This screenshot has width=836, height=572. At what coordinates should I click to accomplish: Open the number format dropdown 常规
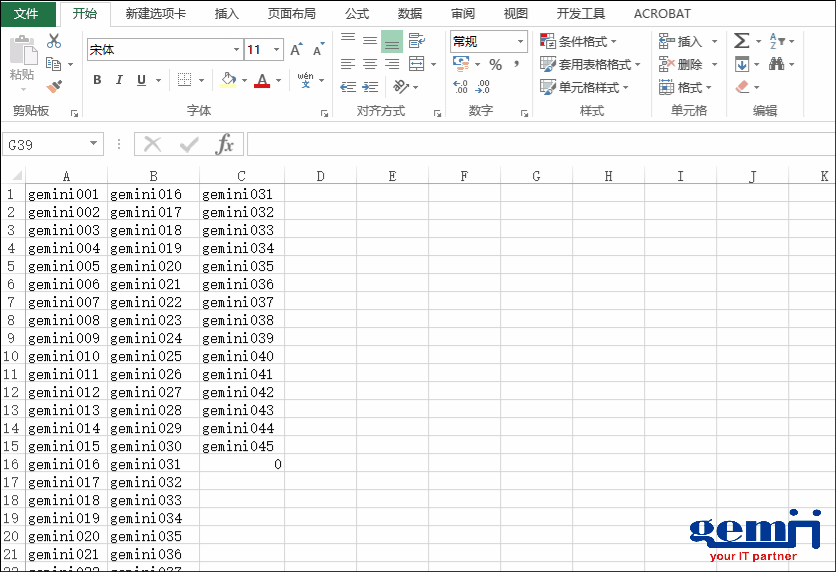click(x=520, y=41)
